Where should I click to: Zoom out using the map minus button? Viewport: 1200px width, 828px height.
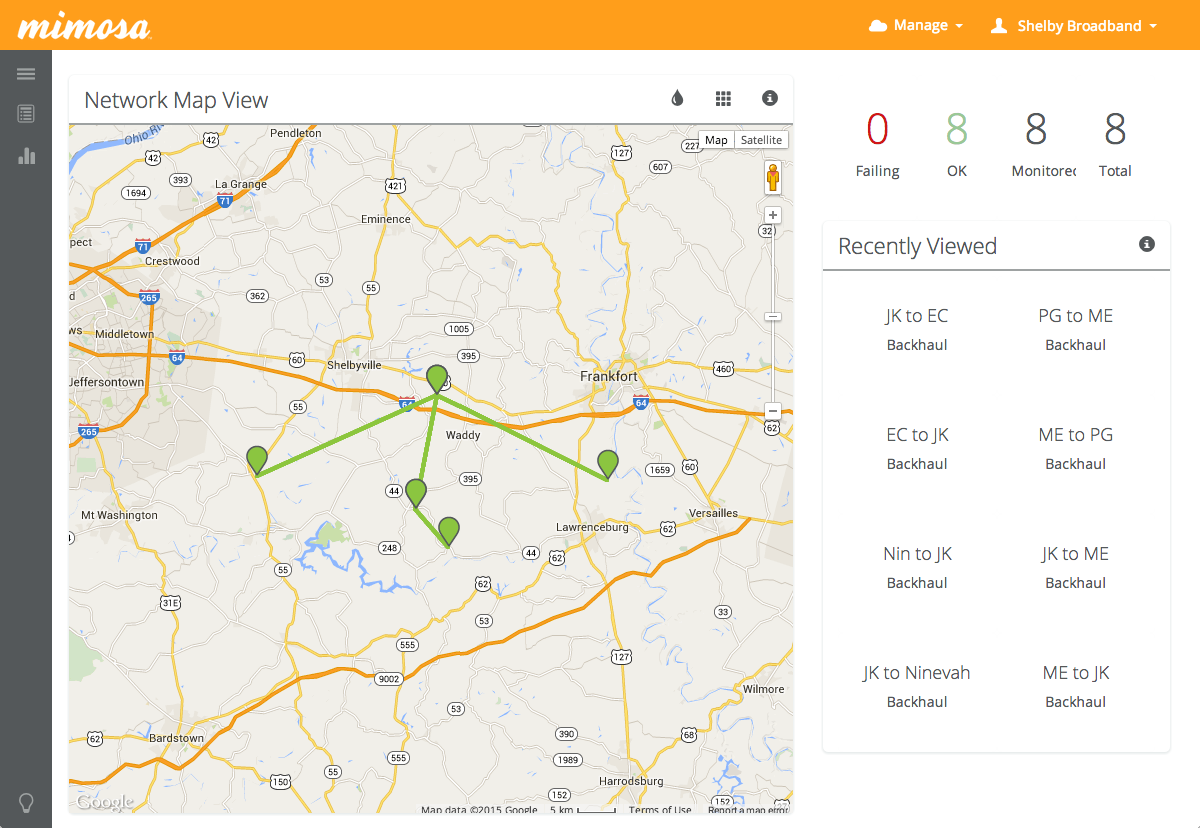[772, 411]
